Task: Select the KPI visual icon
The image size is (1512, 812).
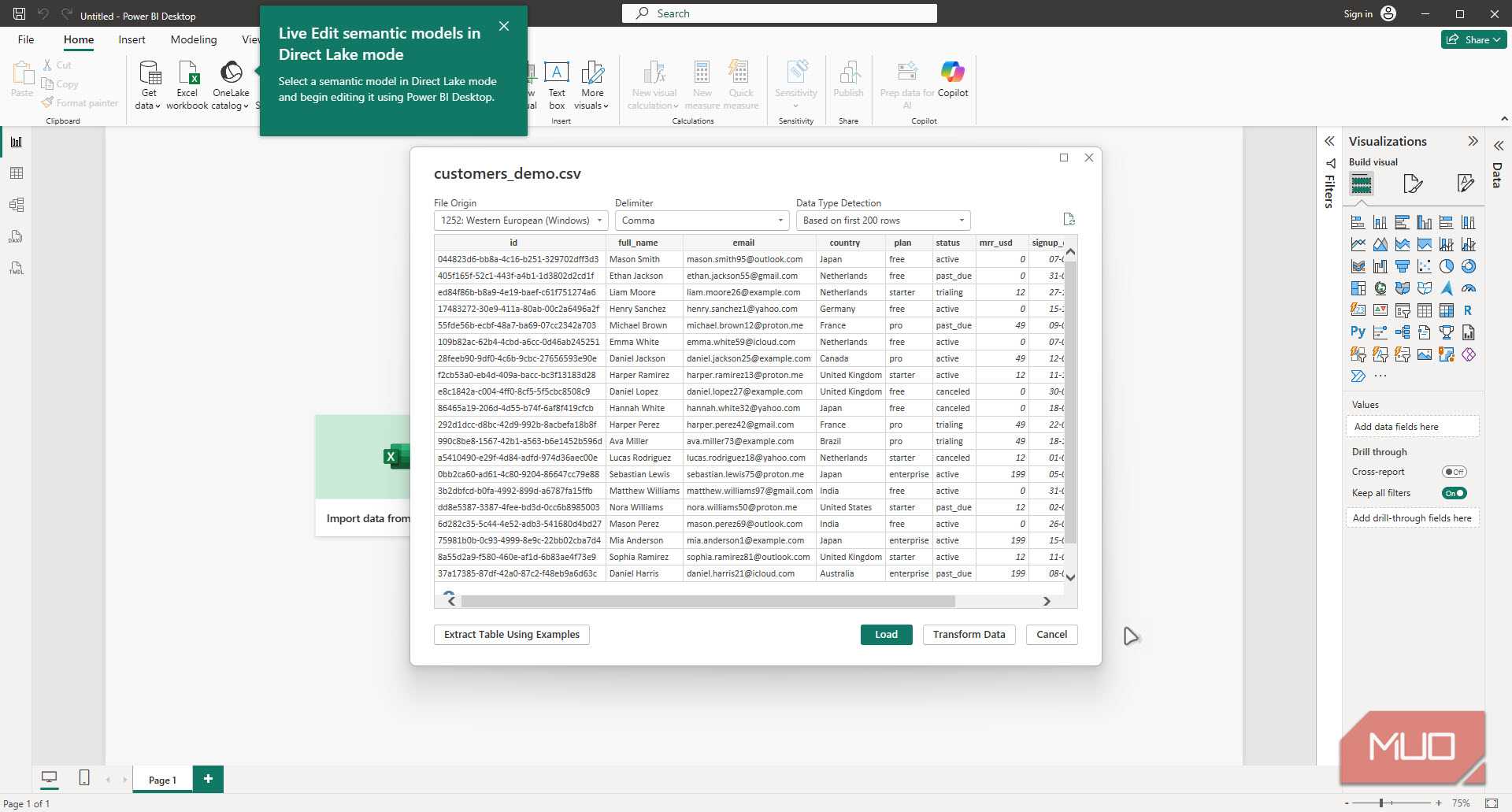Action: point(1380,311)
